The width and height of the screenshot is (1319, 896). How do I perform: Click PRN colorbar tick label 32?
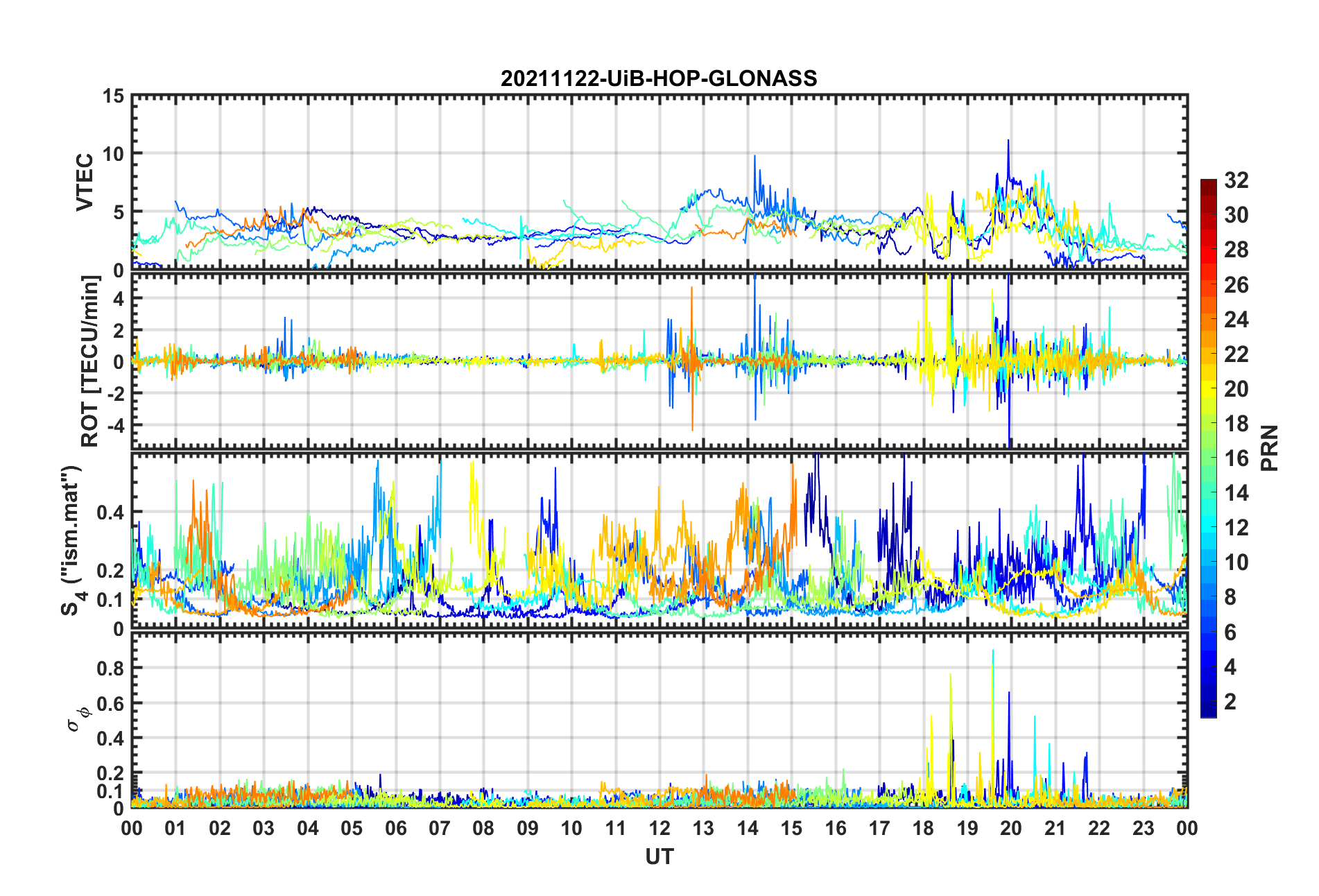[x=1236, y=180]
